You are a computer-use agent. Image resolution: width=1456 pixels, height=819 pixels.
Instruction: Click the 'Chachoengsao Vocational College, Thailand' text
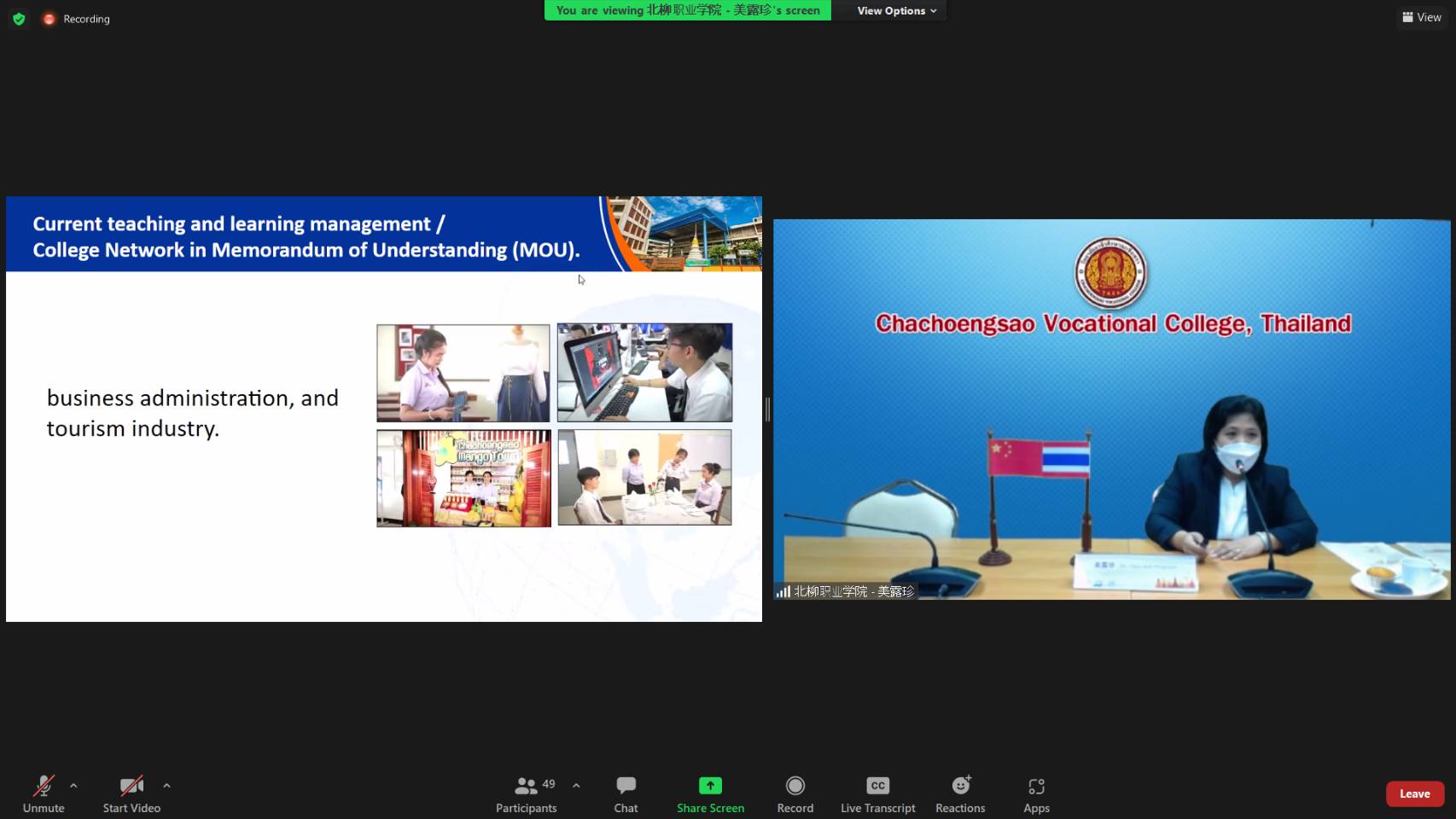(x=1113, y=324)
